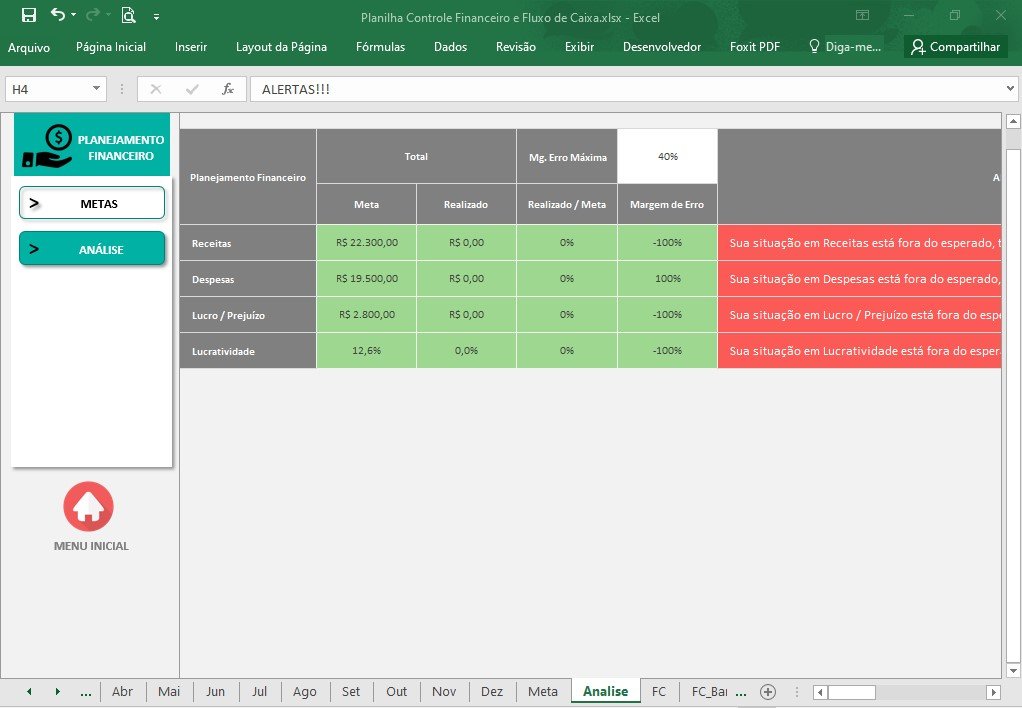Image resolution: width=1022 pixels, height=708 pixels.
Task: Open the Inserir ribbon tab
Action: pos(191,47)
